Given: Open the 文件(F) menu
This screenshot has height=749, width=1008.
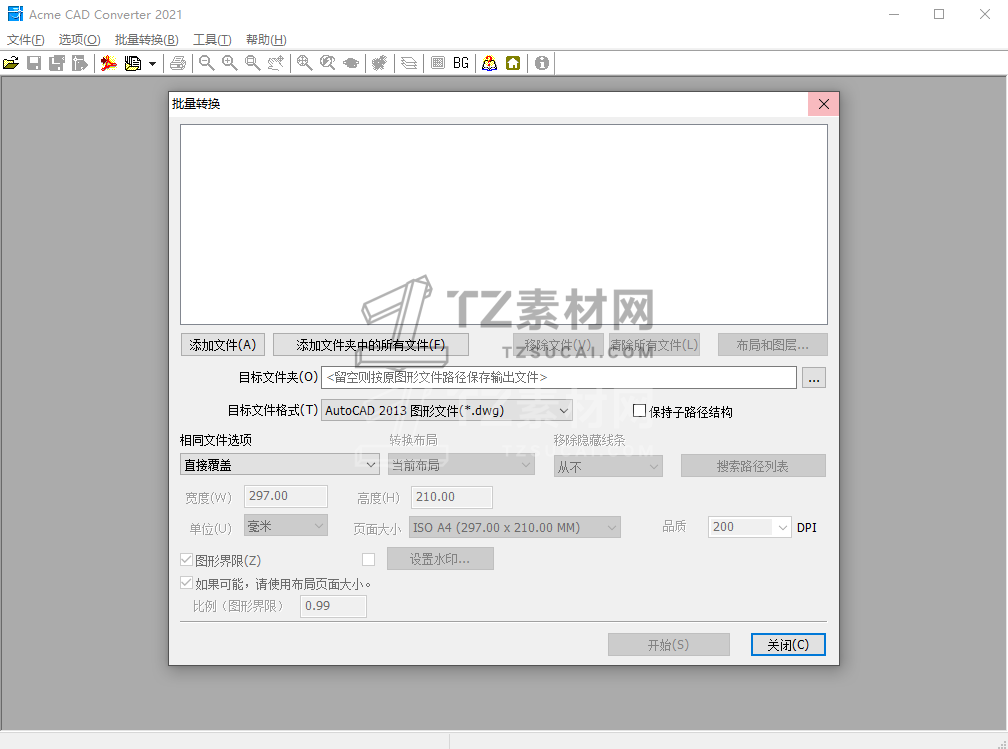Looking at the screenshot, I should click(x=26, y=40).
